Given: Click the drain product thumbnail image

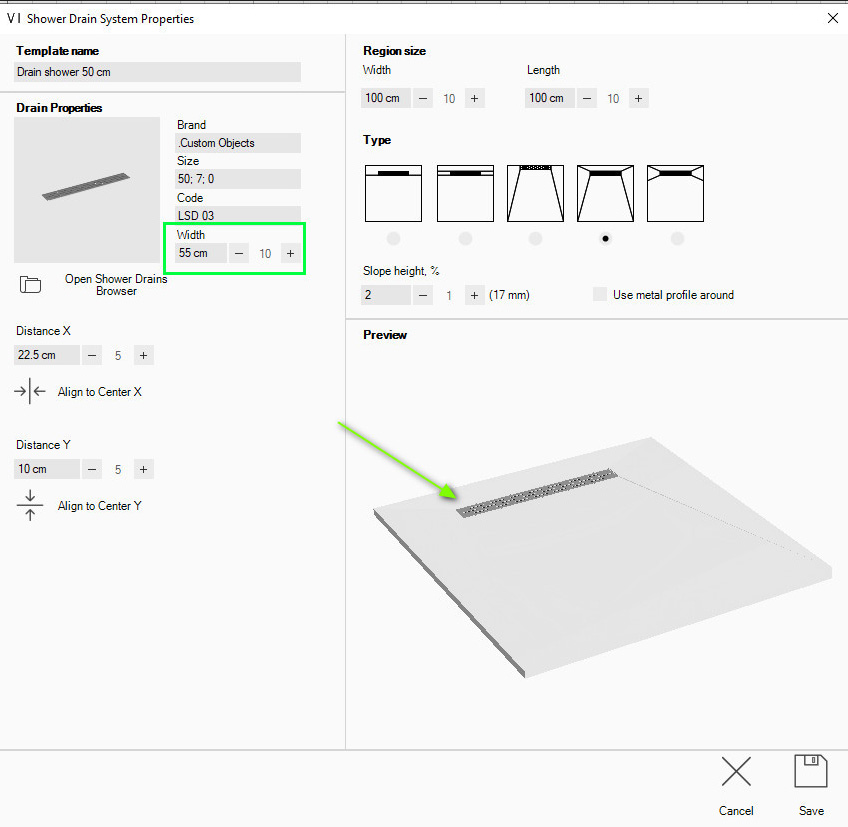Looking at the screenshot, I should (87, 190).
